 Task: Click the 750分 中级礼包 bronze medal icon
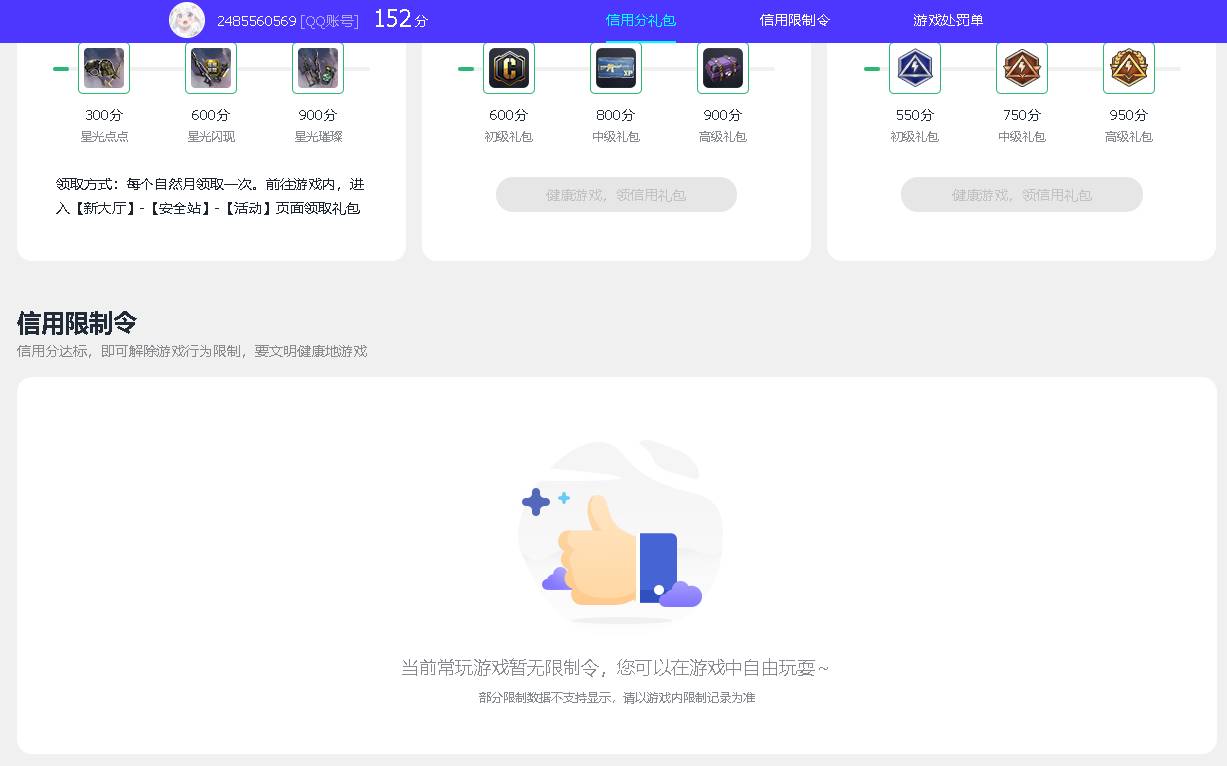tap(1021, 68)
